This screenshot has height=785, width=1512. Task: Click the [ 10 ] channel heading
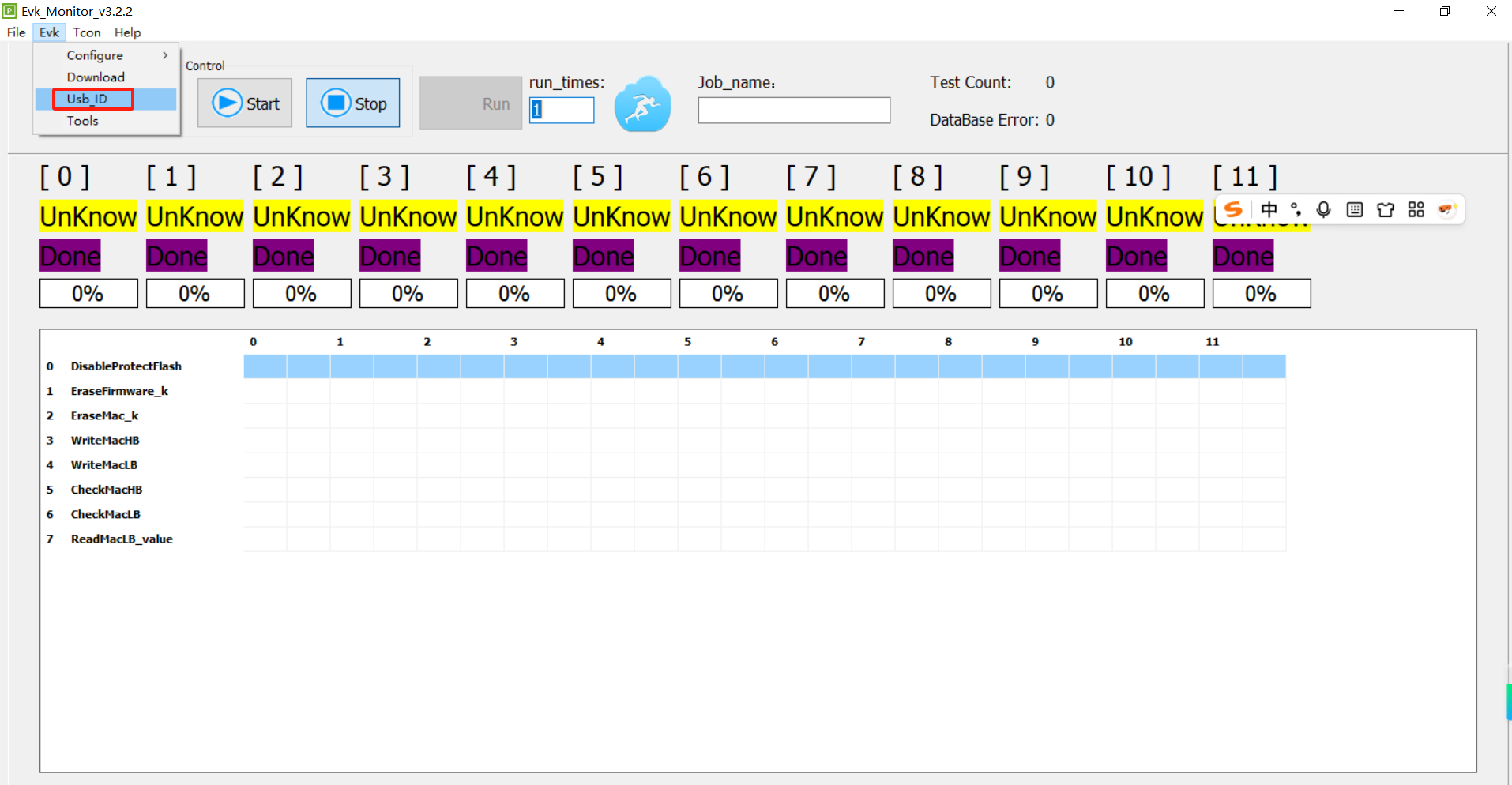tap(1138, 176)
